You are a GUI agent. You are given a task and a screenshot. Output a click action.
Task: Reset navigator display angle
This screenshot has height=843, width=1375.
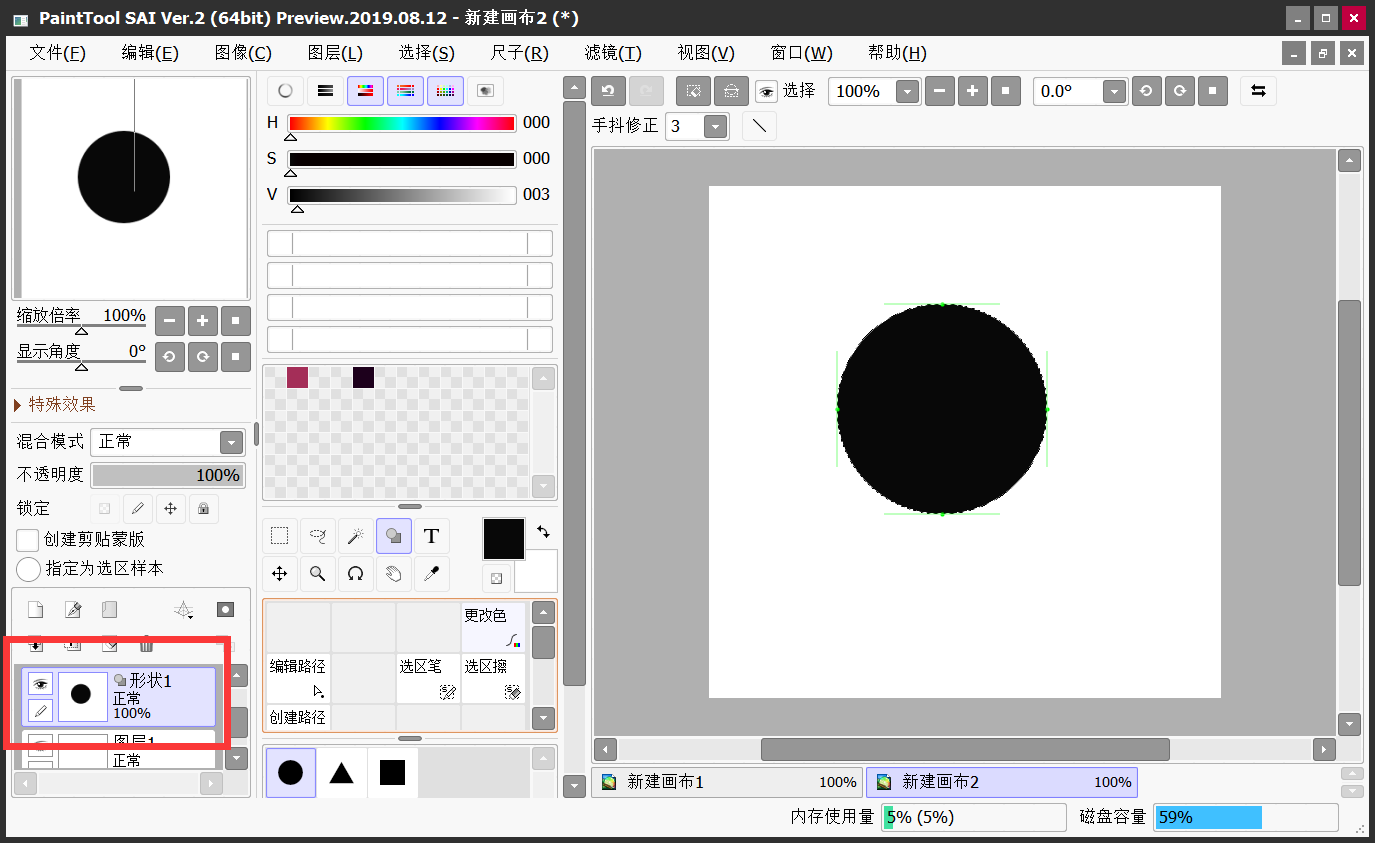236,356
